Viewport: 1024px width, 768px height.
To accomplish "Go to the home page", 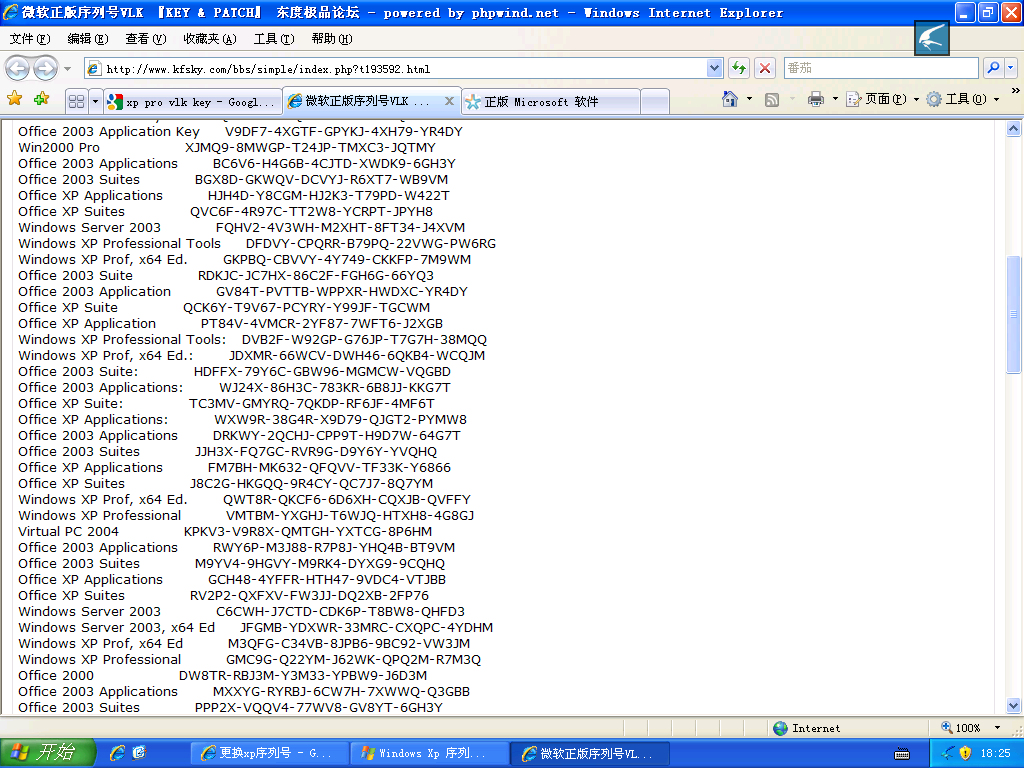I will [x=730, y=99].
